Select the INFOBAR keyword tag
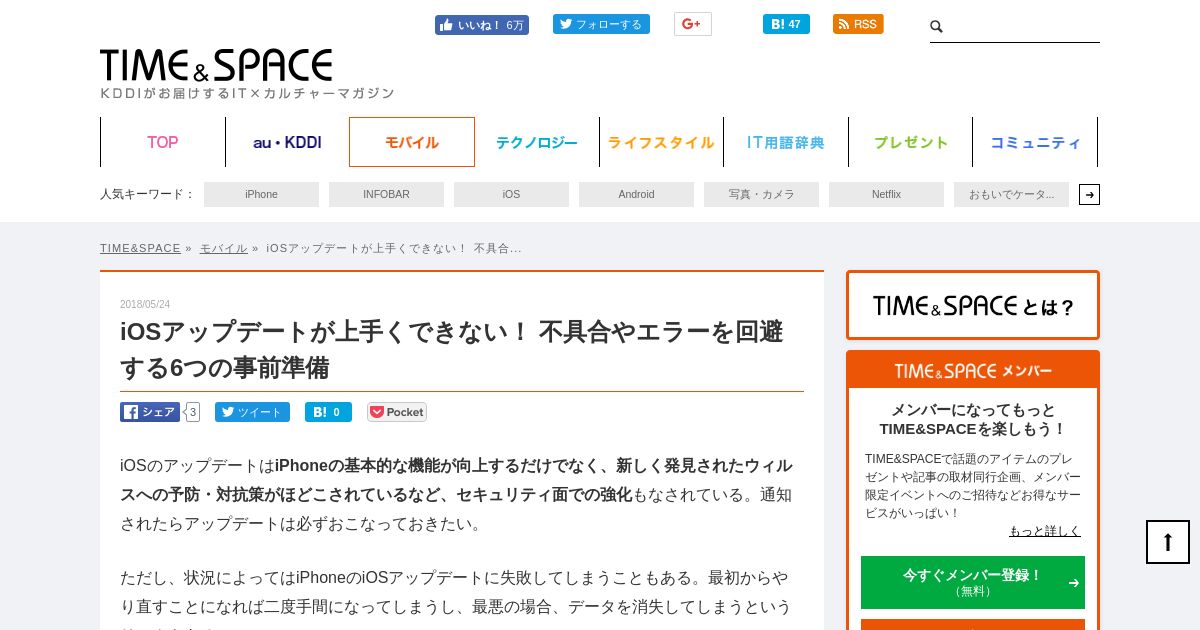The image size is (1200, 630). click(x=386, y=194)
